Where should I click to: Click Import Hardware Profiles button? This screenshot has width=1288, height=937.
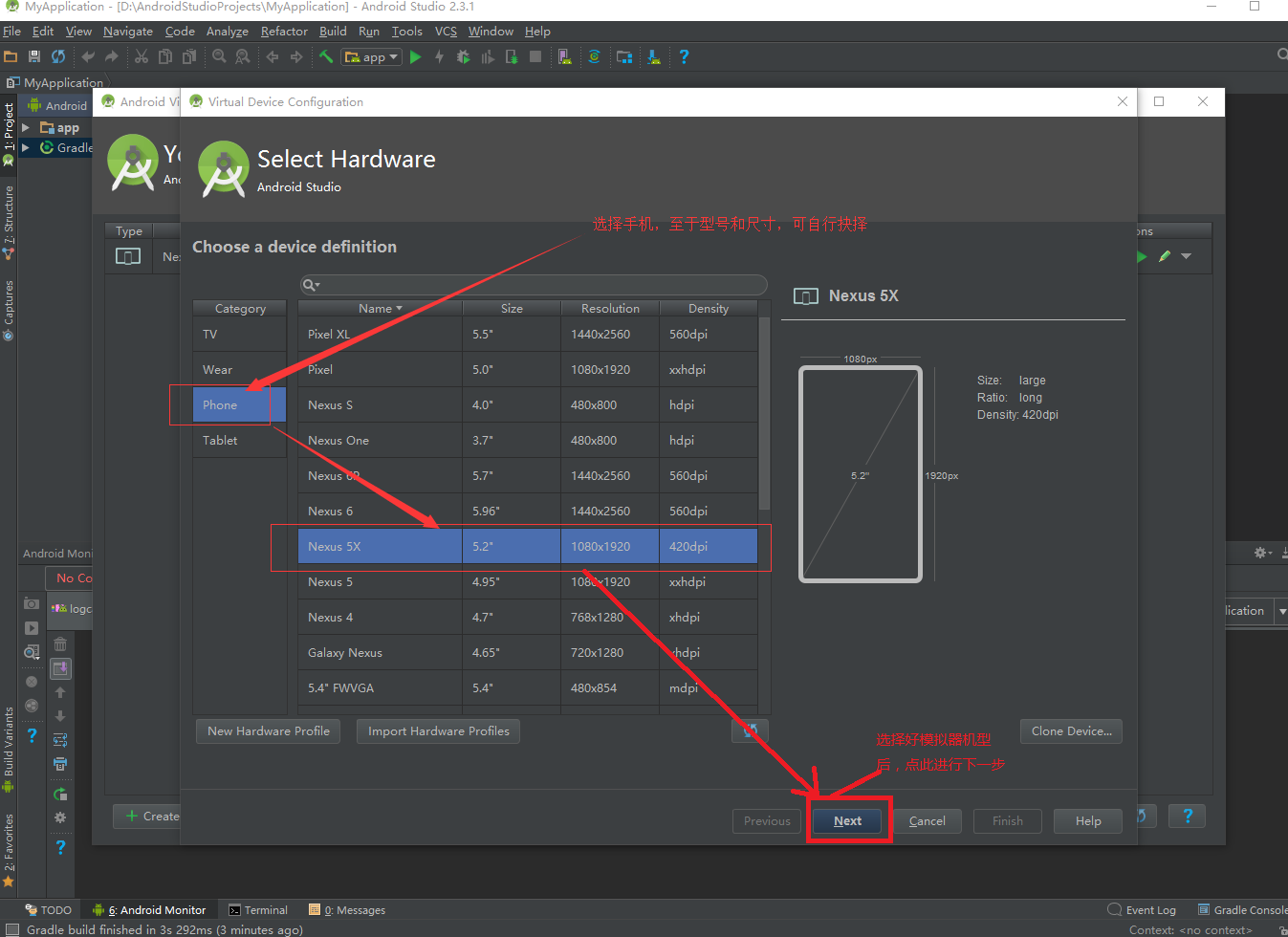point(439,730)
